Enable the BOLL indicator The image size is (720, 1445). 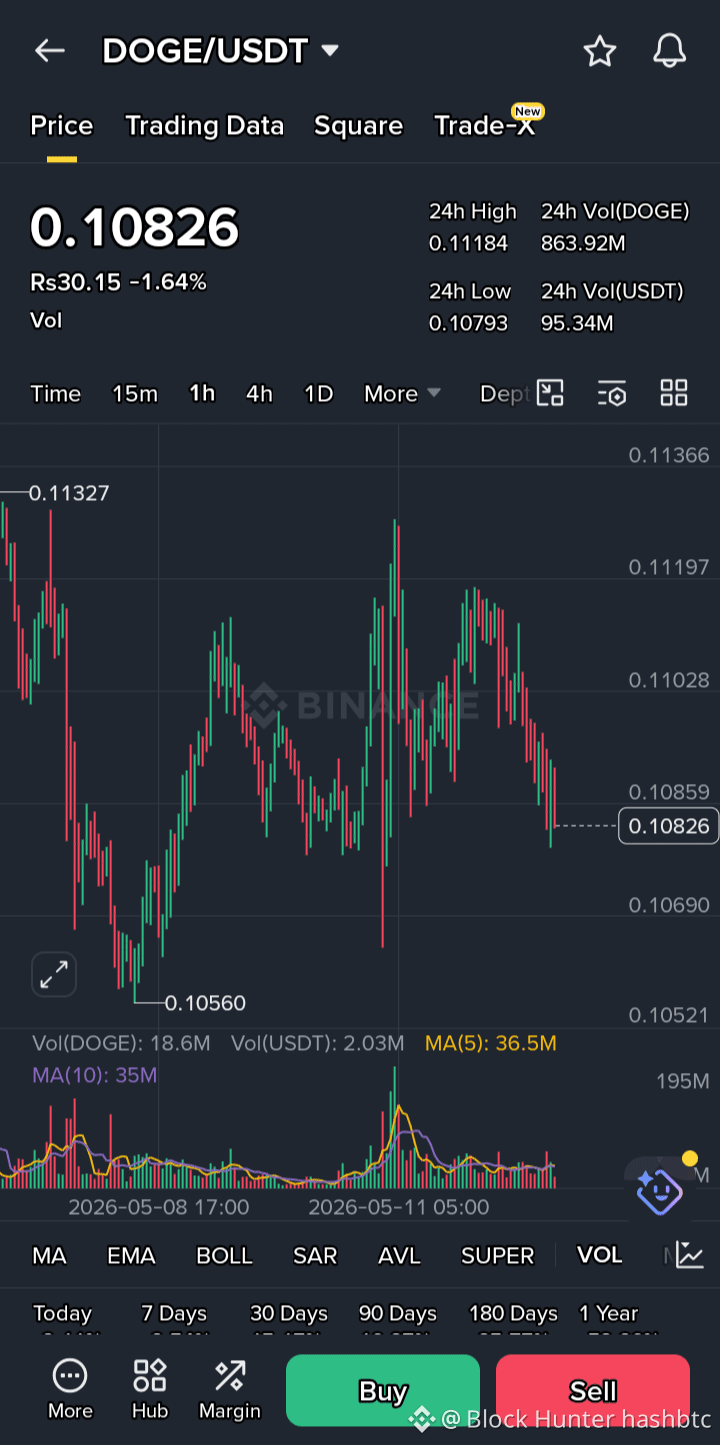point(224,1255)
